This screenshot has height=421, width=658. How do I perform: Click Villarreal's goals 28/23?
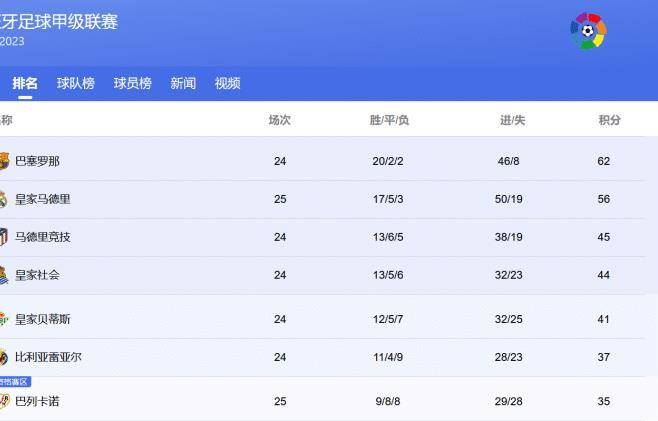click(509, 357)
